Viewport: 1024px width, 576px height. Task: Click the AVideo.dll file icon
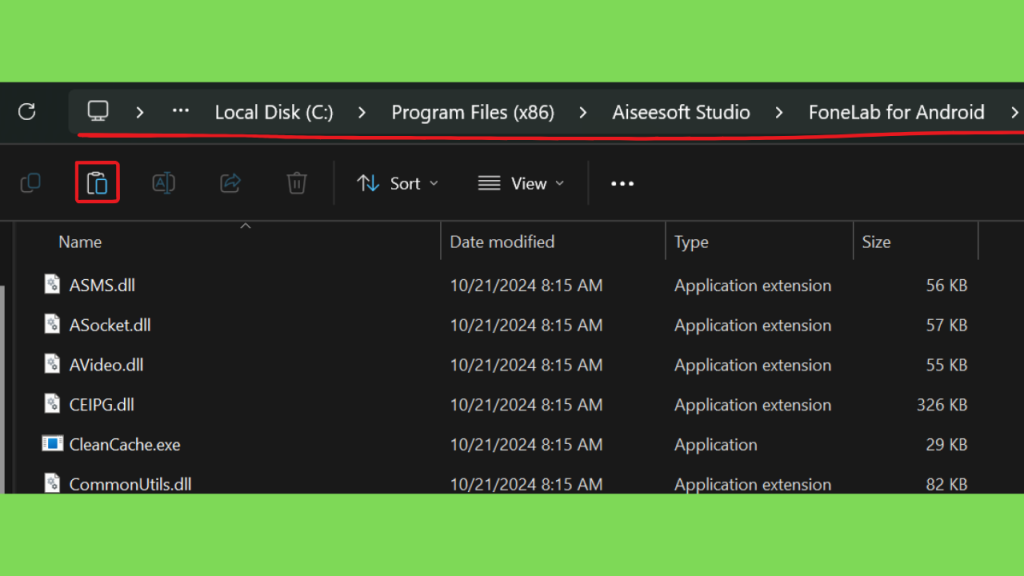click(52, 364)
